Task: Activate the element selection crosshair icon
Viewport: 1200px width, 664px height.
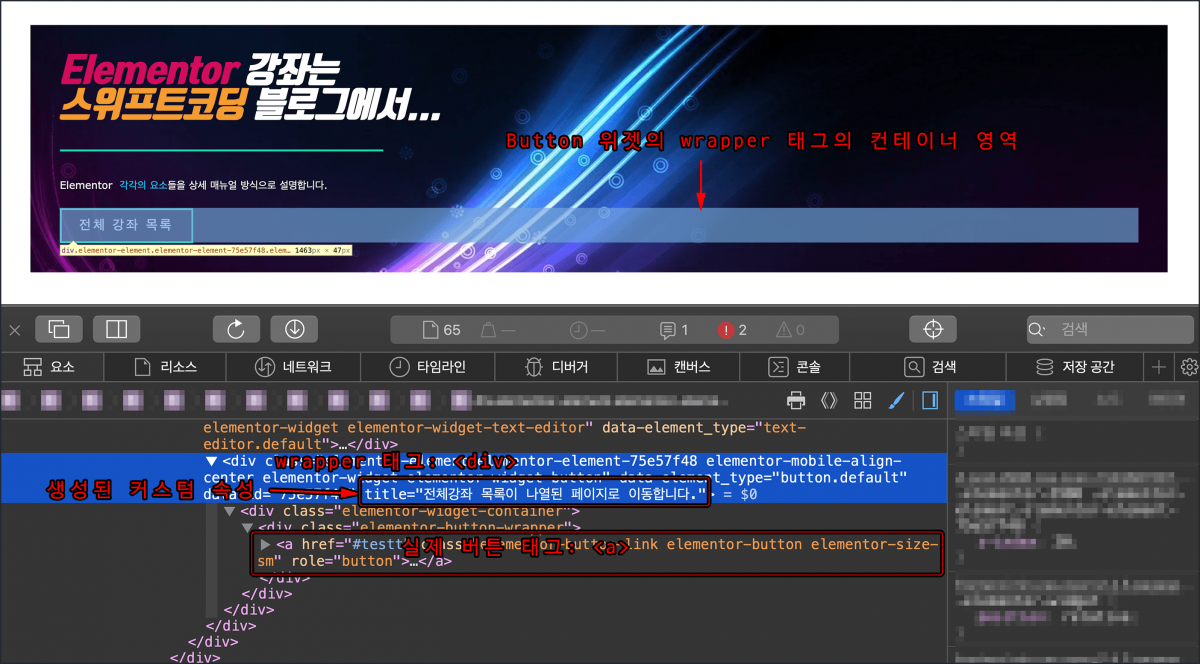Action: (x=932, y=329)
